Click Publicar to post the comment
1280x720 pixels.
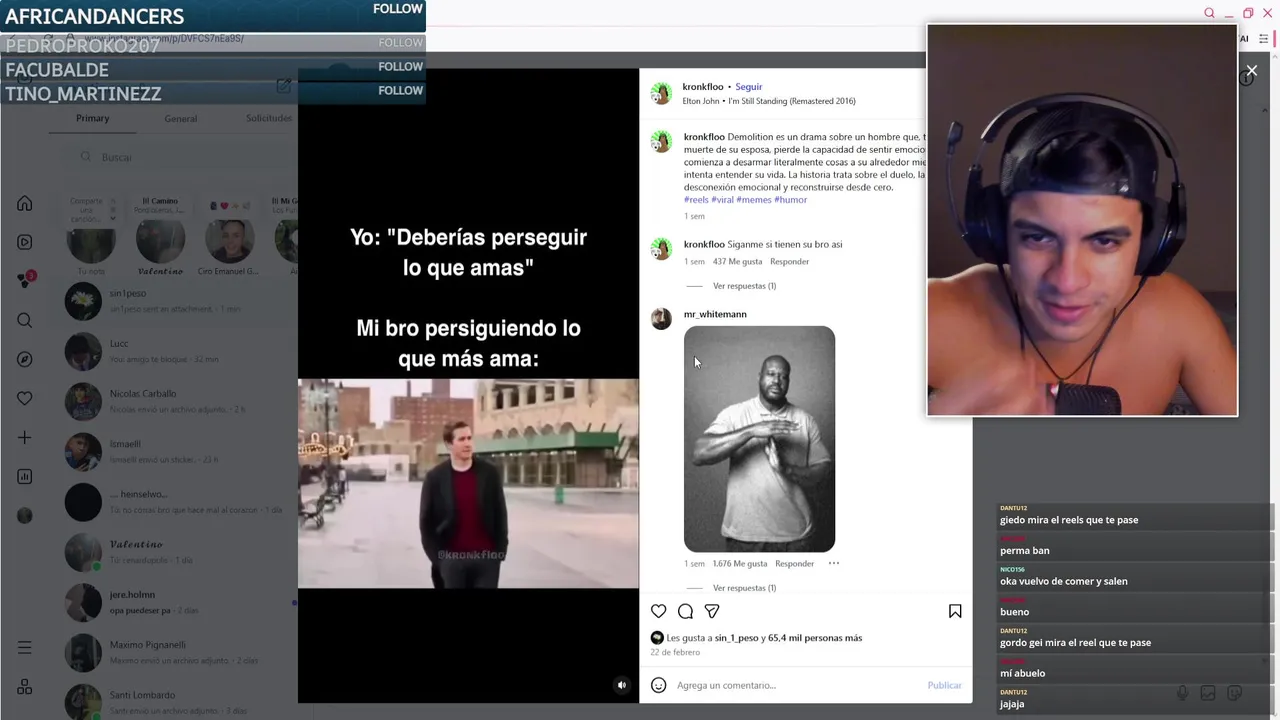pos(944,685)
